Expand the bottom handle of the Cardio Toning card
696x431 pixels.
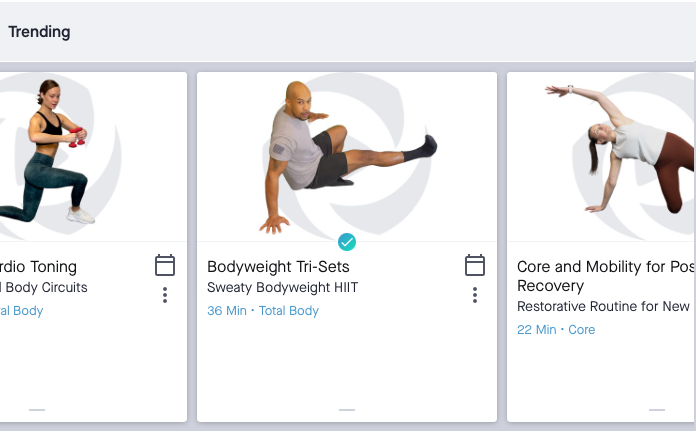(37, 410)
